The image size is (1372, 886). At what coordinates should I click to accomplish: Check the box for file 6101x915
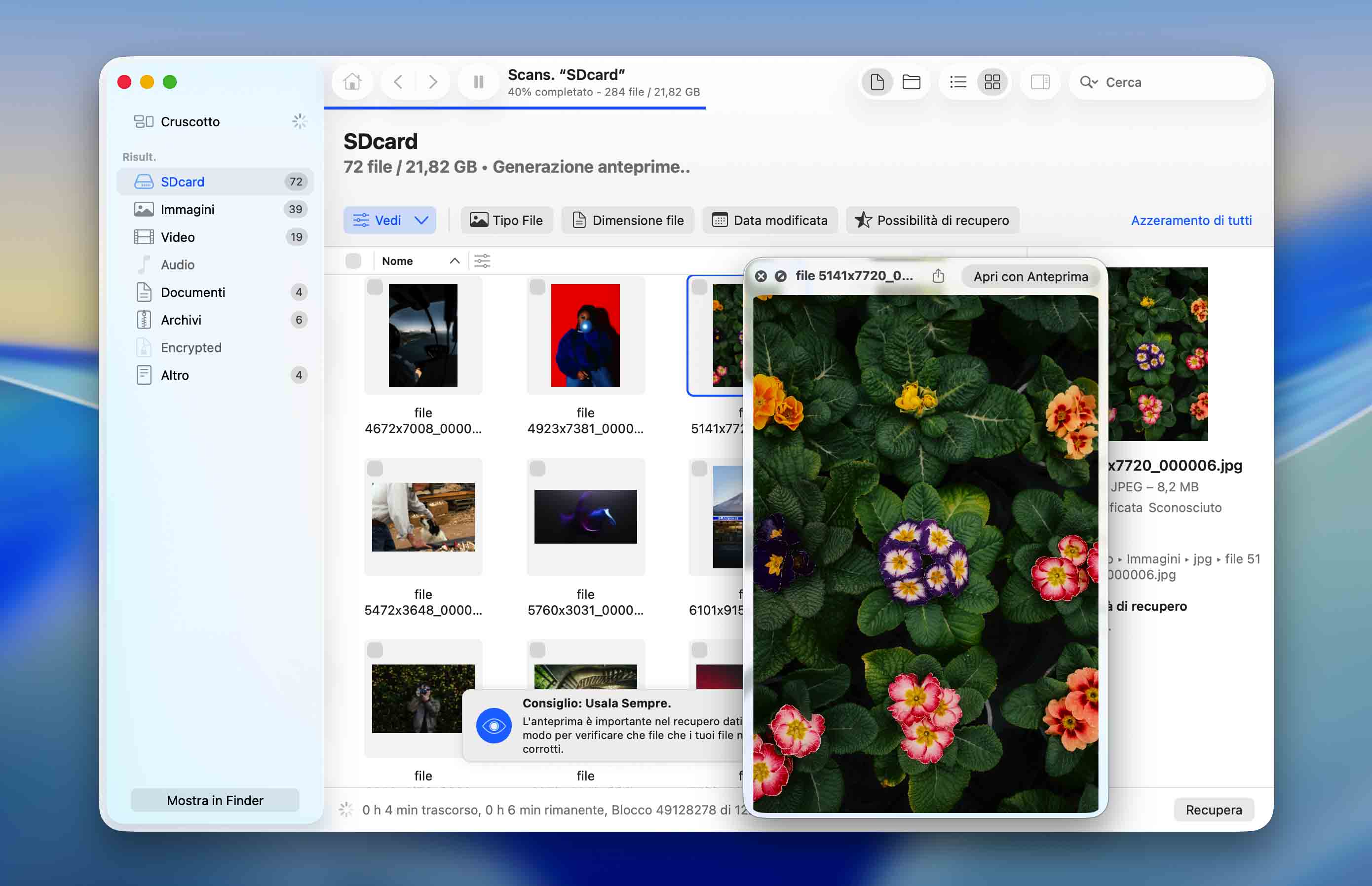700,468
